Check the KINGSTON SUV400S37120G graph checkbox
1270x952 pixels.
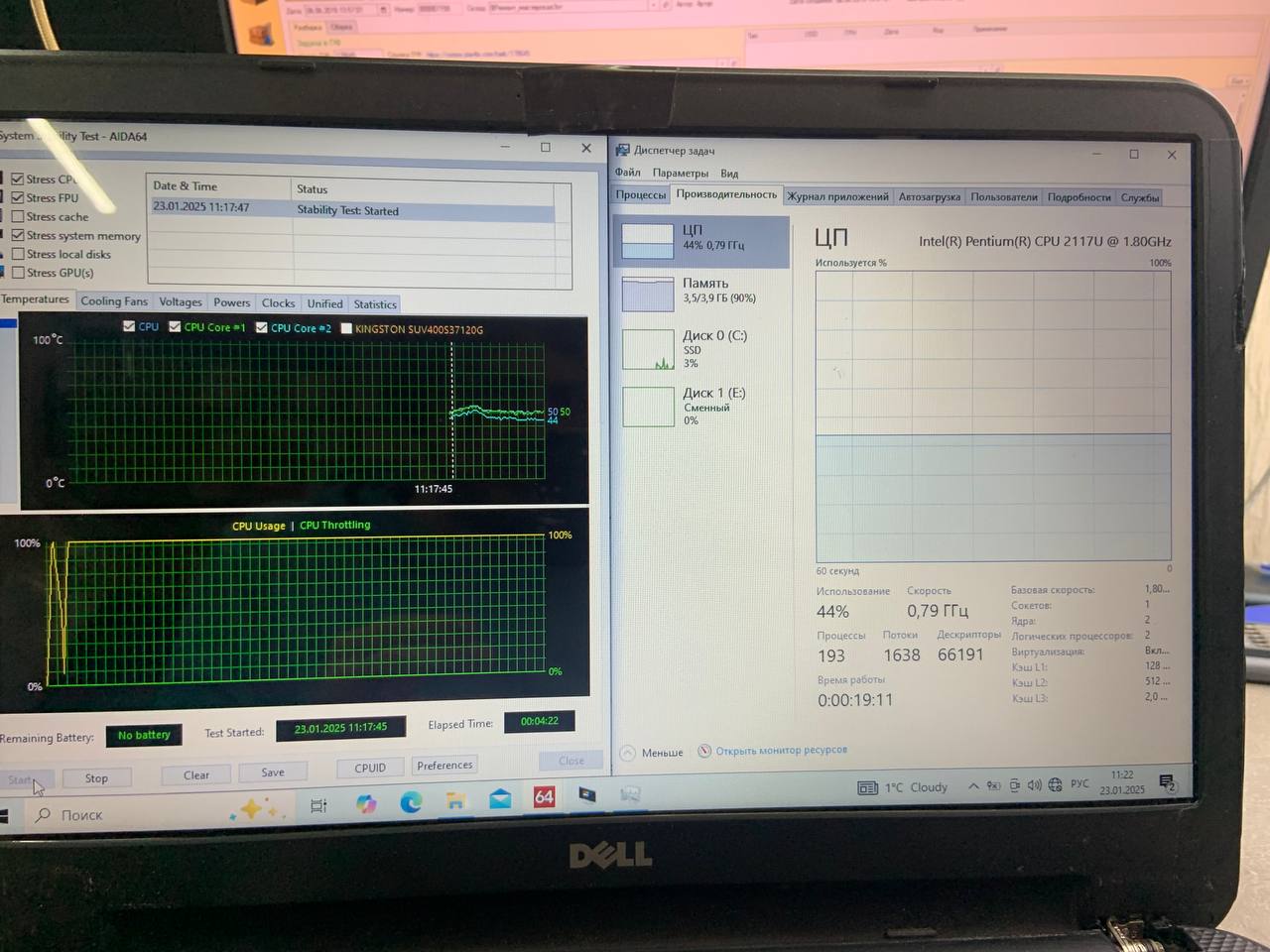(x=346, y=328)
